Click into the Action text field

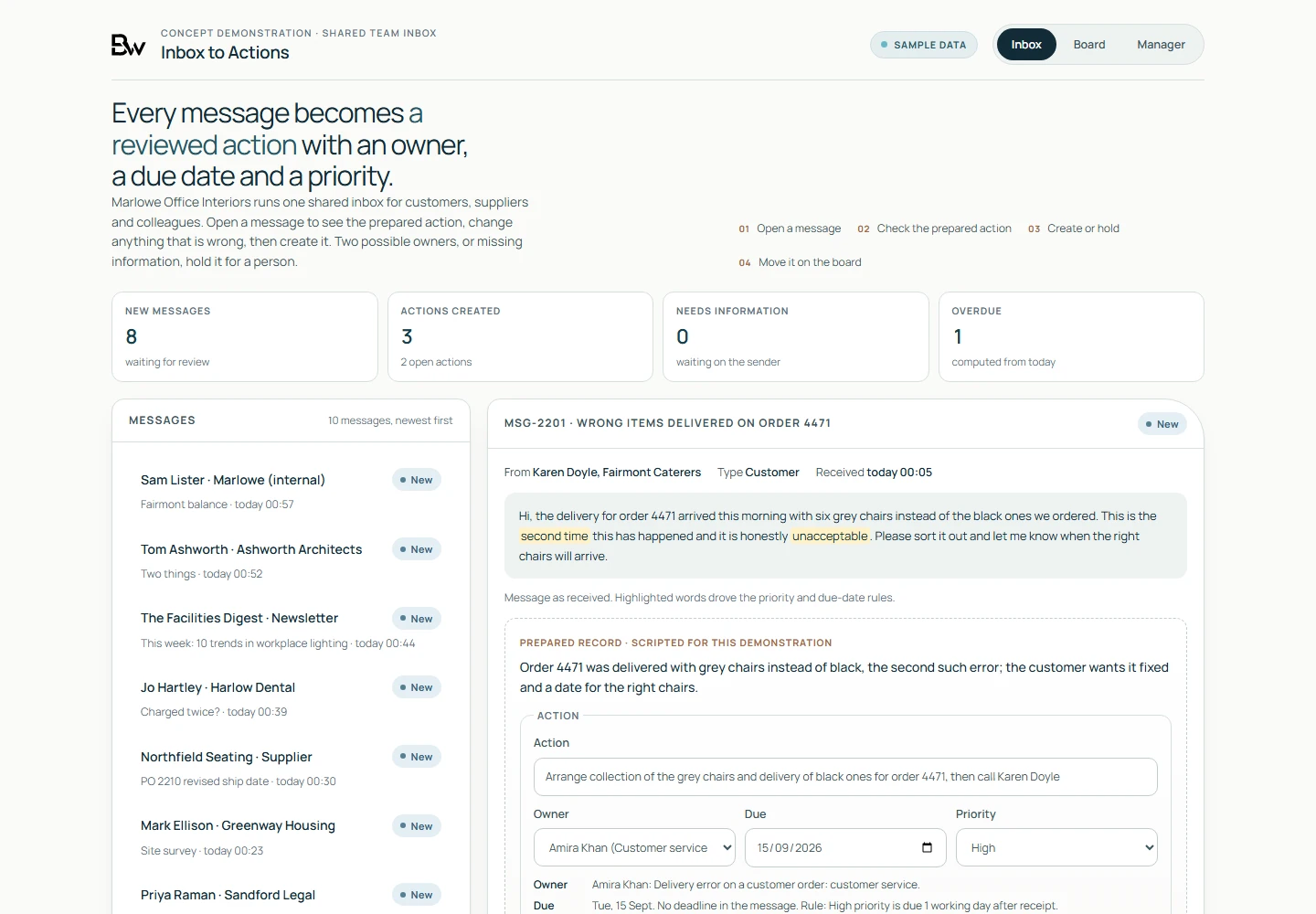[x=845, y=777]
